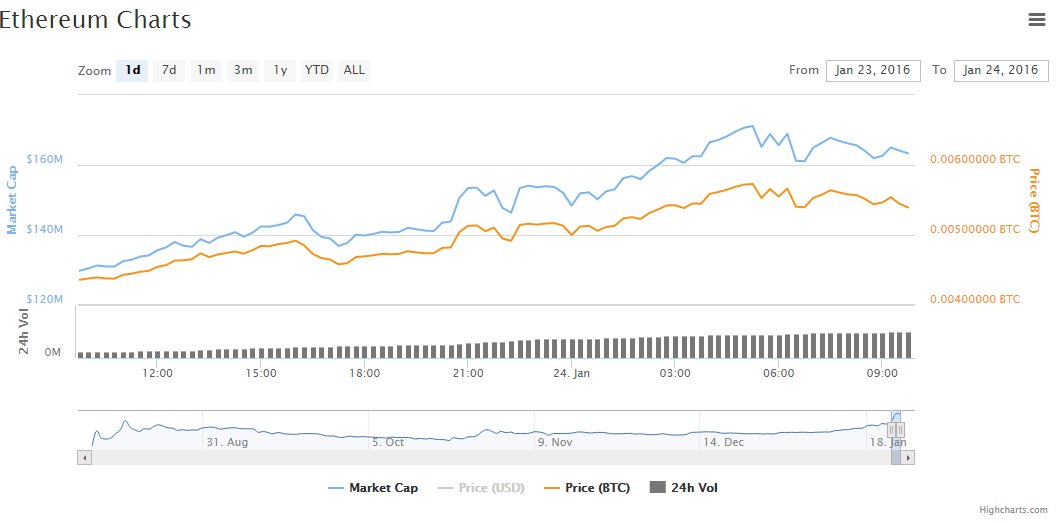
Task: Click the navigator range handle grip
Action: coord(896,430)
